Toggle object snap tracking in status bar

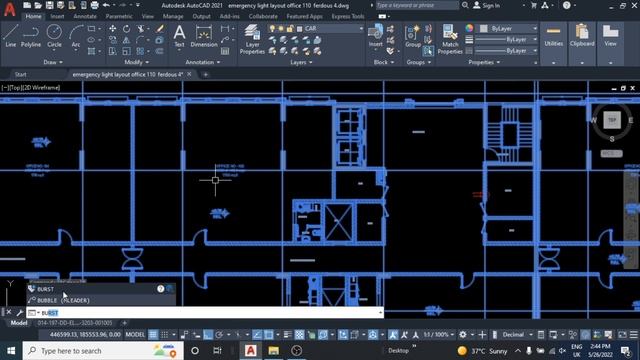(257, 335)
